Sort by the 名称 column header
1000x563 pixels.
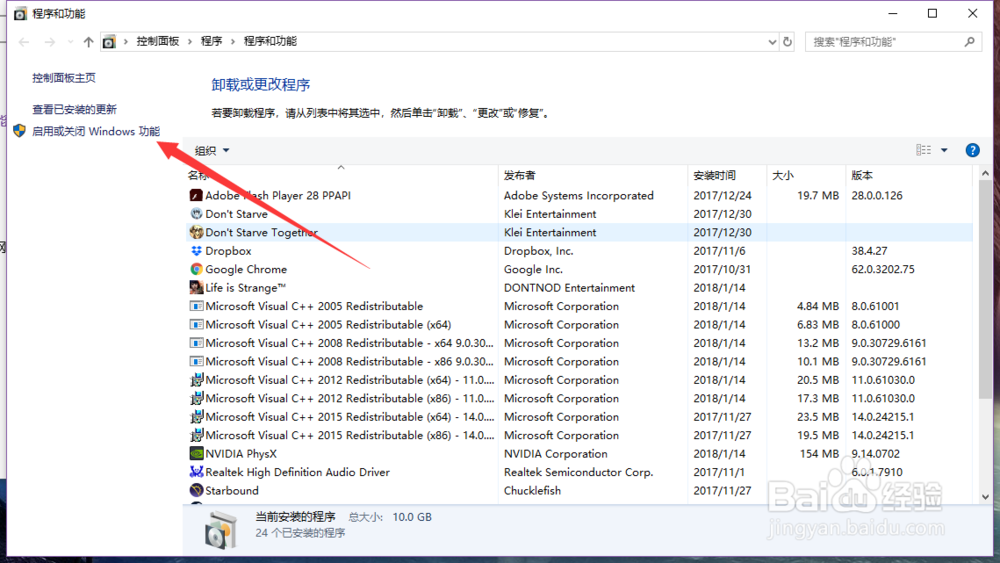[341, 175]
